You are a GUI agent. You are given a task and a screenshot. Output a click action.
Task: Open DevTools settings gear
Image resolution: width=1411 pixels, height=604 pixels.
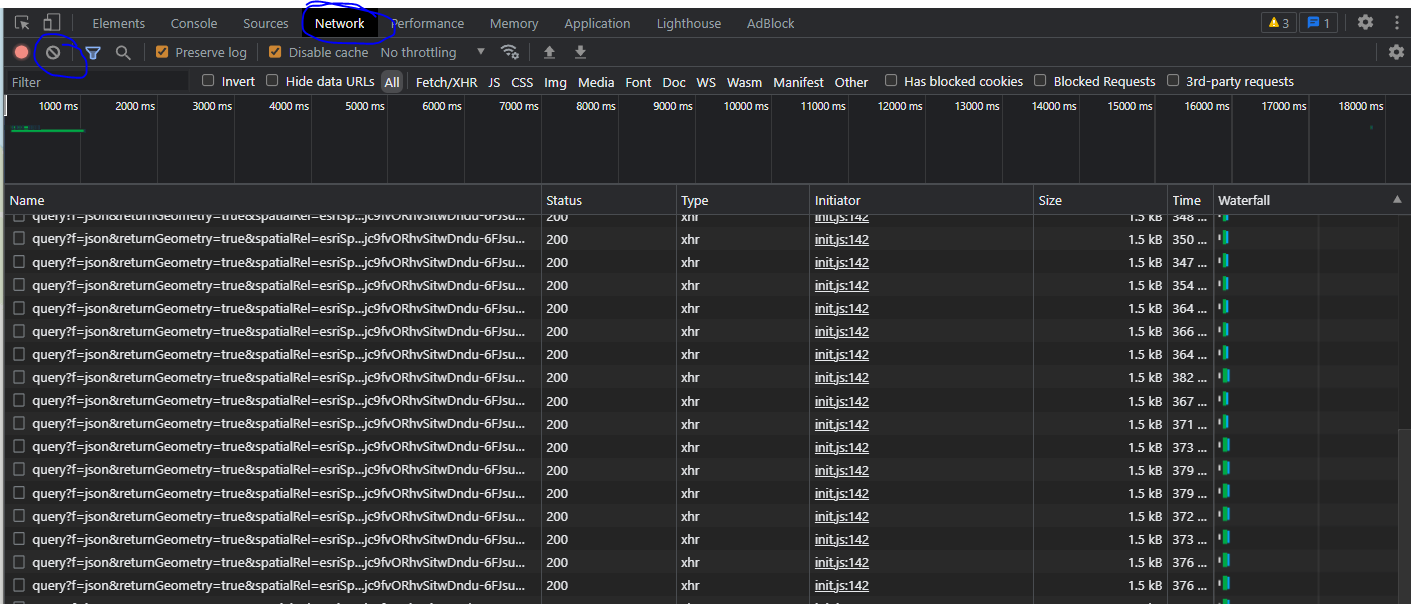[1365, 23]
